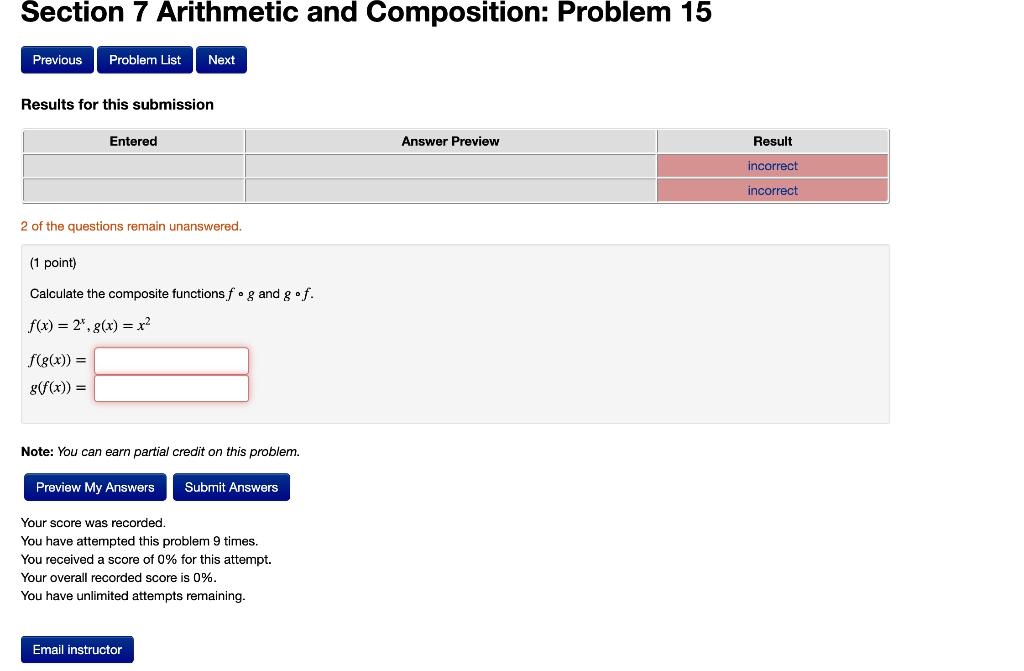Click the second Answer Preview cell
The height and width of the screenshot is (671, 1024).
click(x=450, y=190)
